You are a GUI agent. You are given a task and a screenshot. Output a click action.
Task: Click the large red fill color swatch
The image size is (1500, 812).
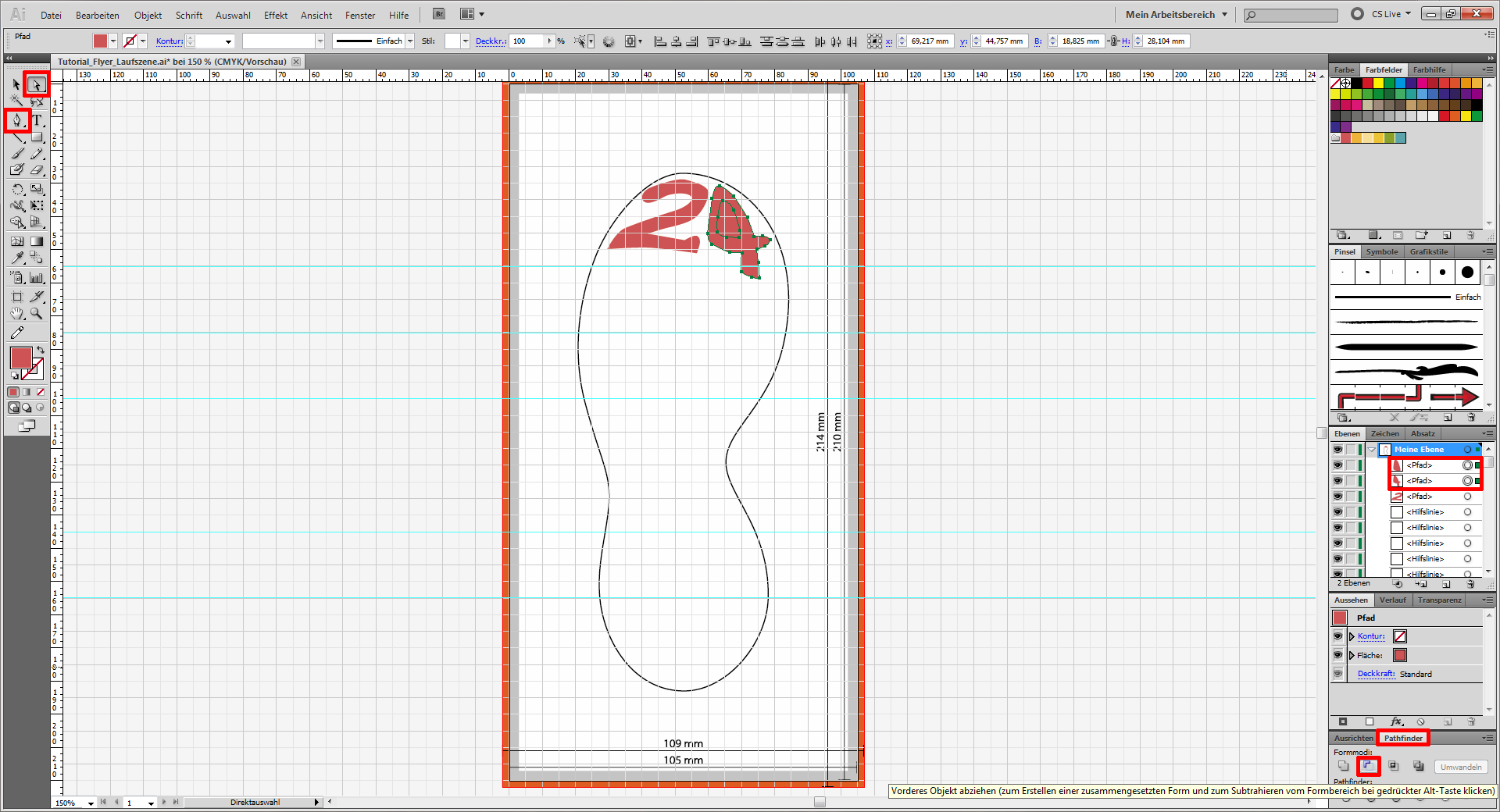click(x=21, y=358)
